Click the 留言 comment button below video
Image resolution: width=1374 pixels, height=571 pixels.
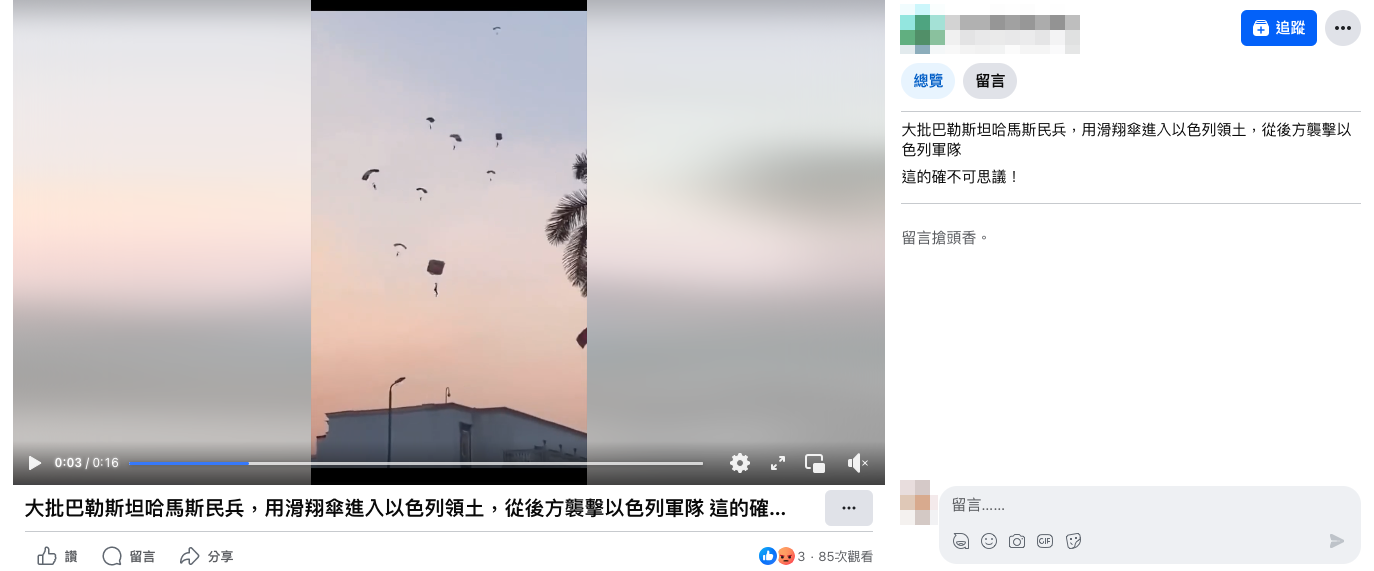pos(129,556)
